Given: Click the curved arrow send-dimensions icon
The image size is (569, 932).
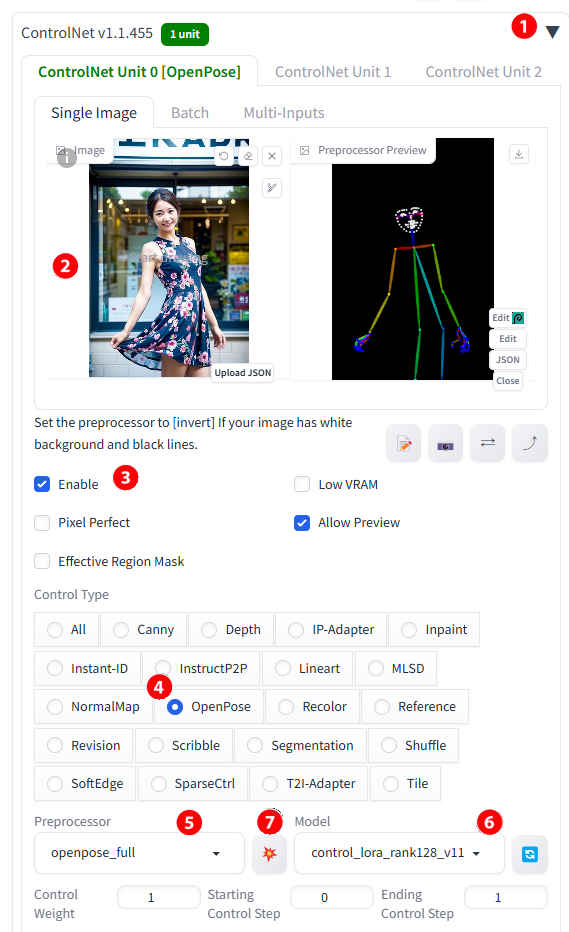Looking at the screenshot, I should point(530,443).
